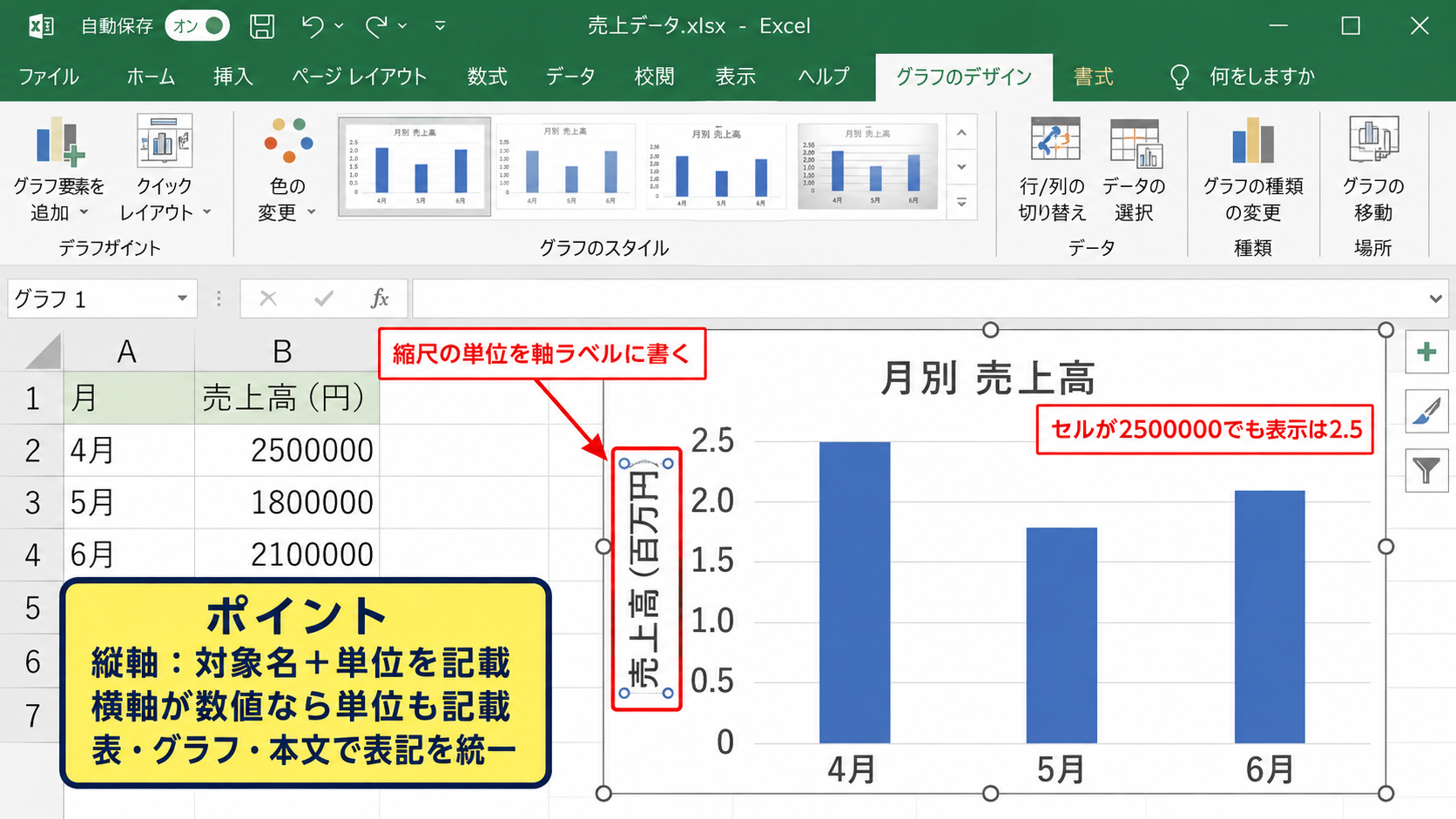This screenshot has width=1456, height=819.
Task: Click the lightbulb tell-me icon
Action: 1179,77
